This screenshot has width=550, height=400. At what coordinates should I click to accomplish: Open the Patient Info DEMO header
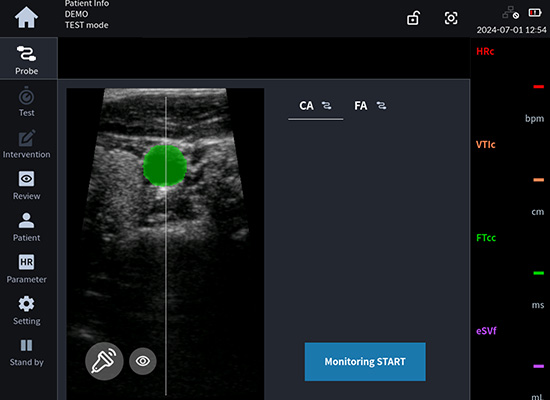87,14
